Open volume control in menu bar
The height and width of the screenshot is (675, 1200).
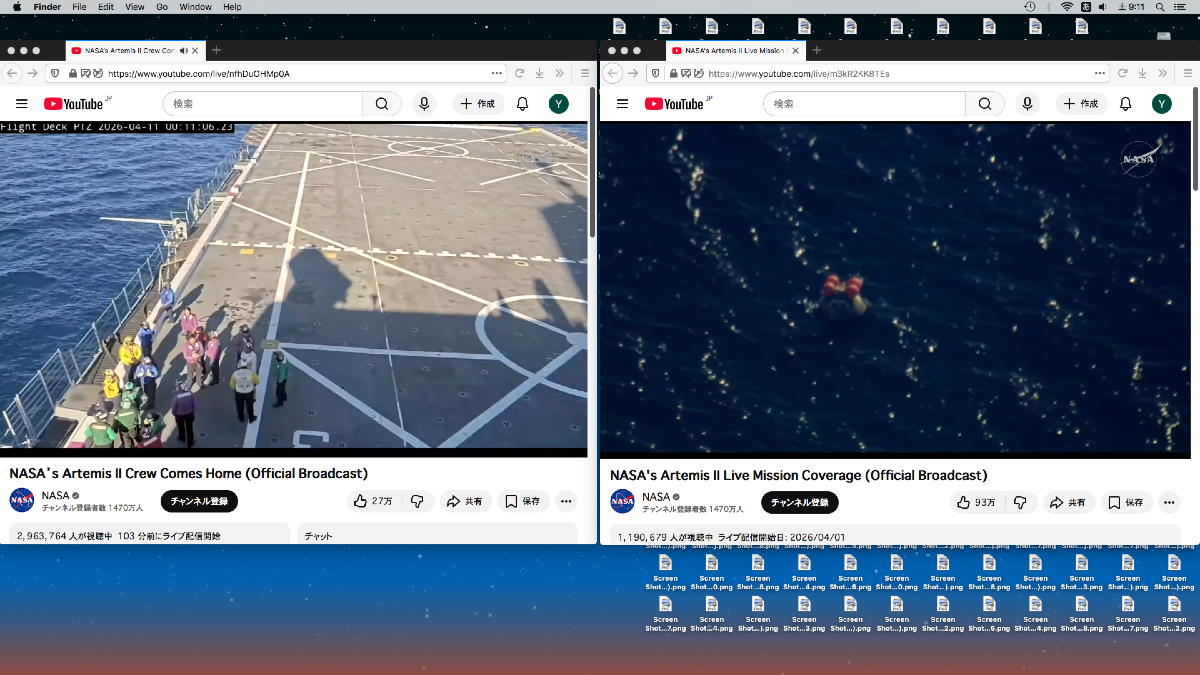[x=1103, y=7]
